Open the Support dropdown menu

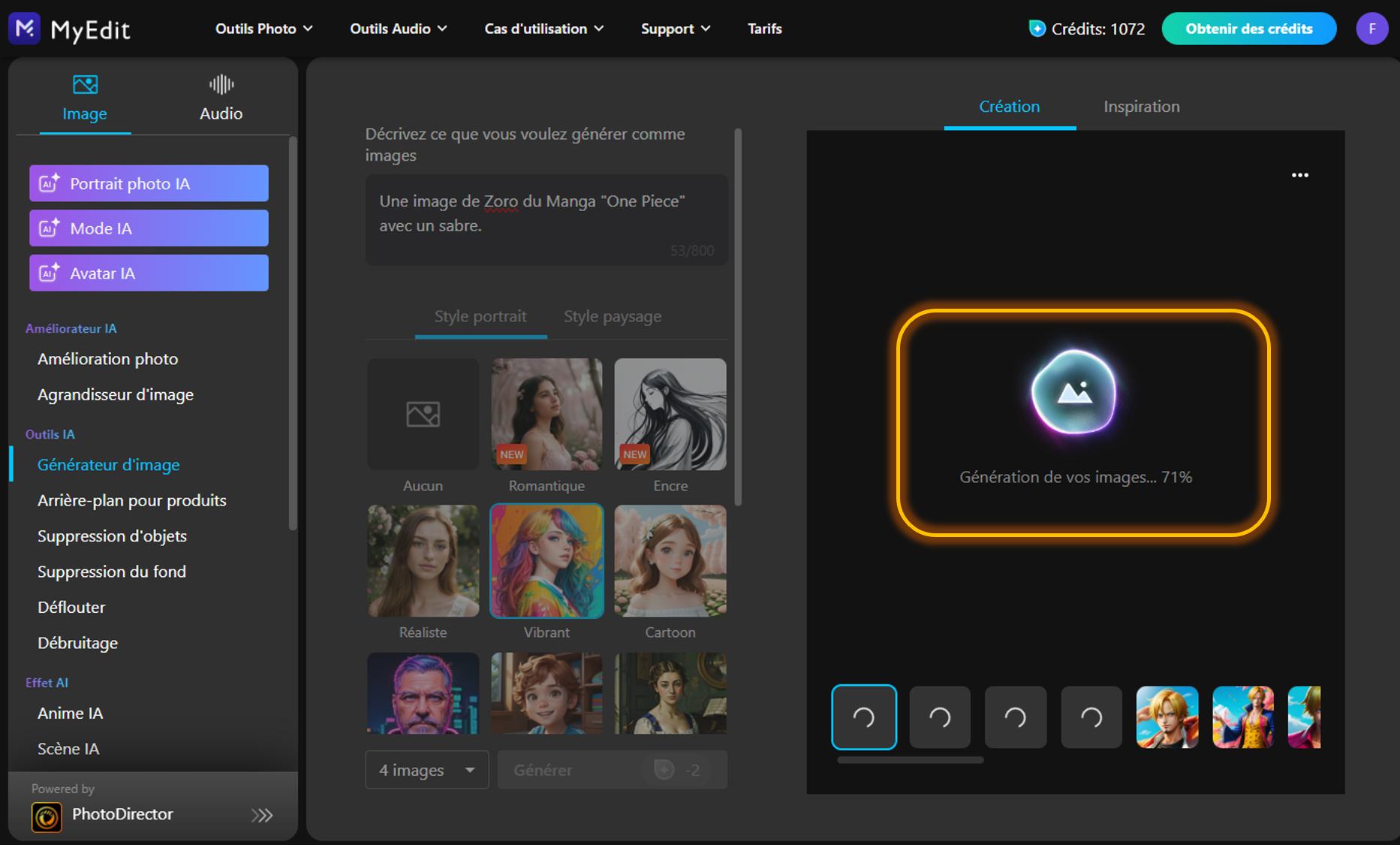click(x=675, y=29)
